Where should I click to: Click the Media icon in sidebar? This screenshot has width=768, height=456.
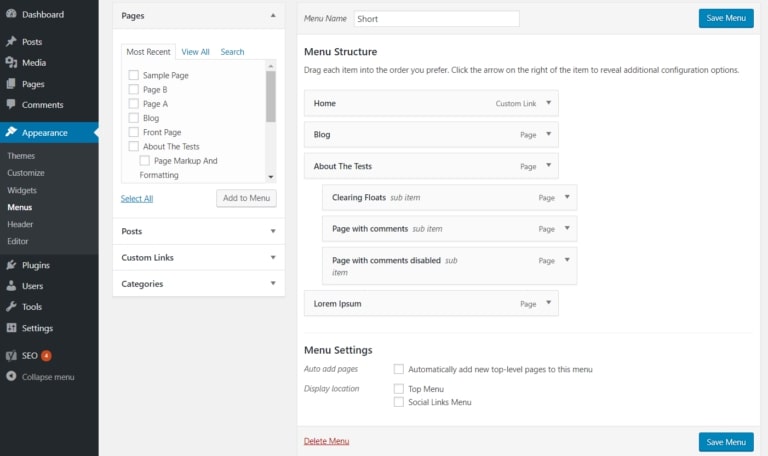point(11,62)
